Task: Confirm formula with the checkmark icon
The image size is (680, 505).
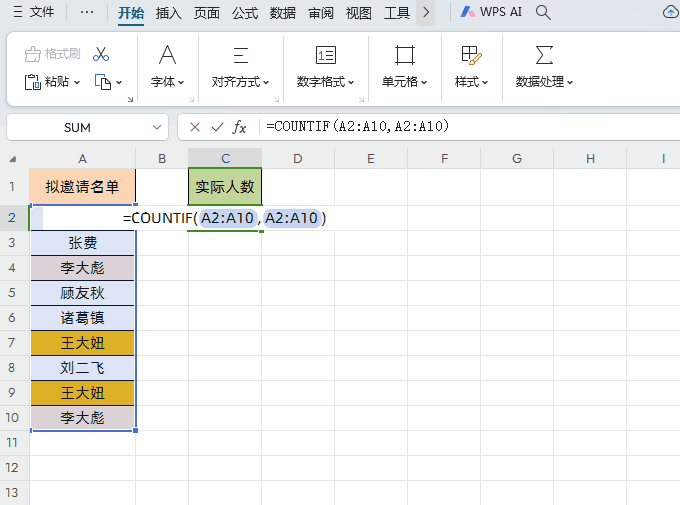Action: (217, 127)
